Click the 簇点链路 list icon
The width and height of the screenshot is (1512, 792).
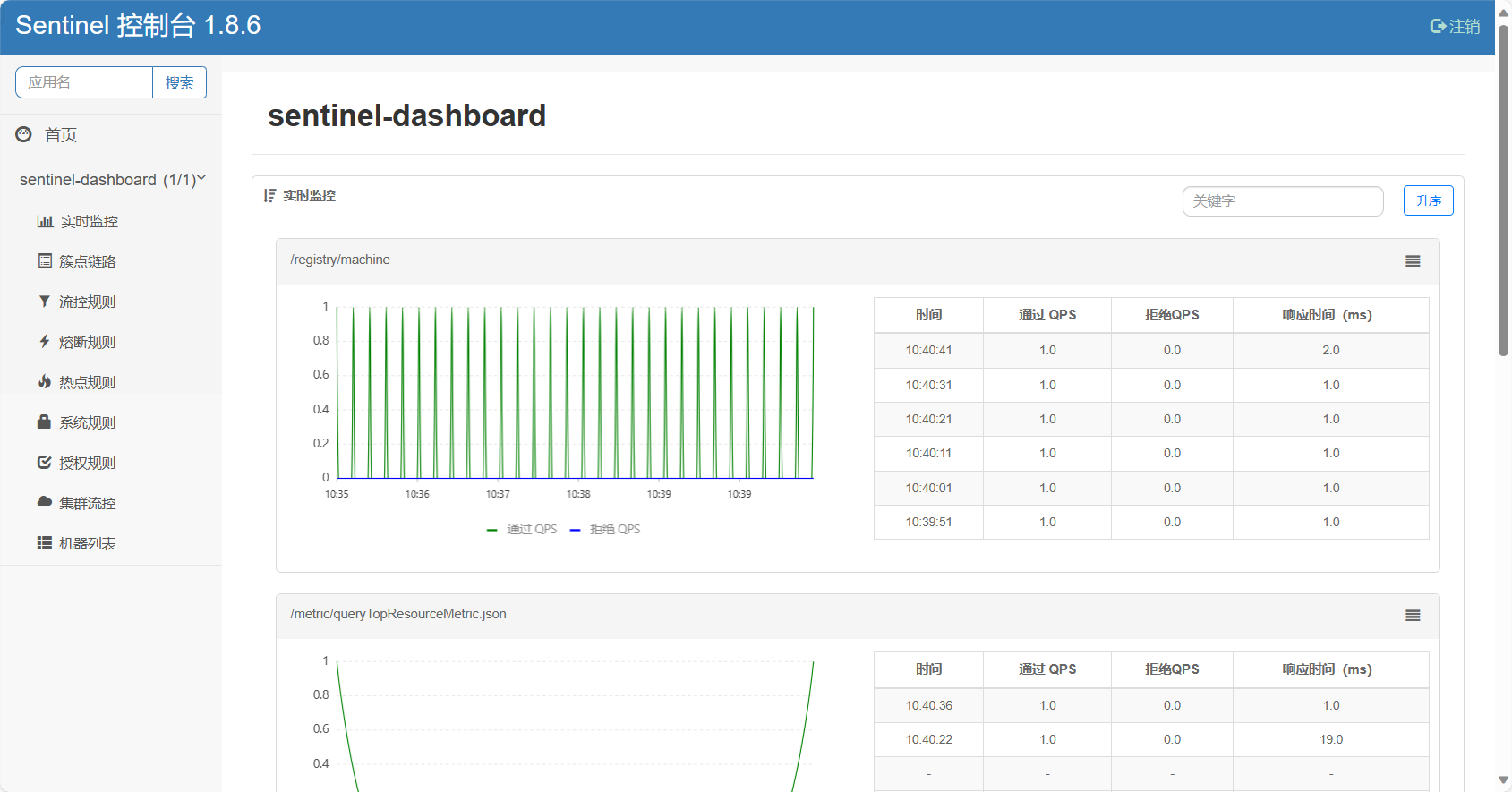(x=45, y=261)
